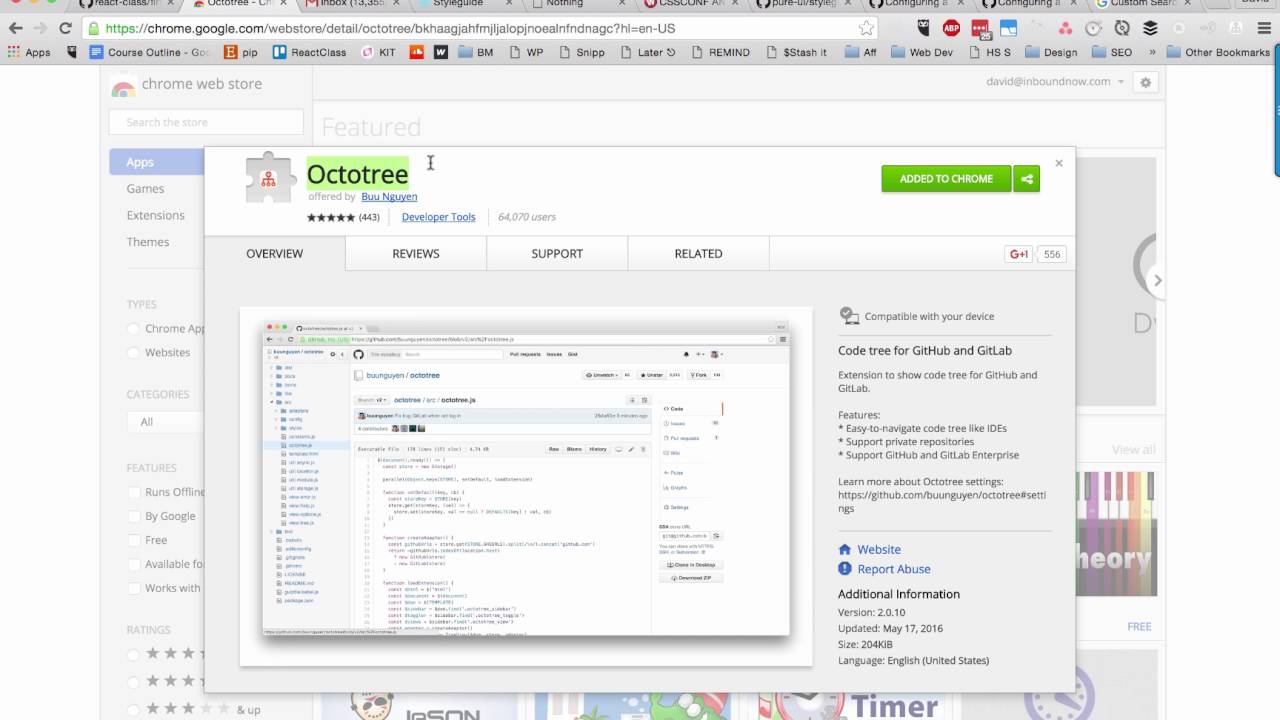The image size is (1280, 720).
Task: Open the Support tab
Action: pyautogui.click(x=557, y=254)
